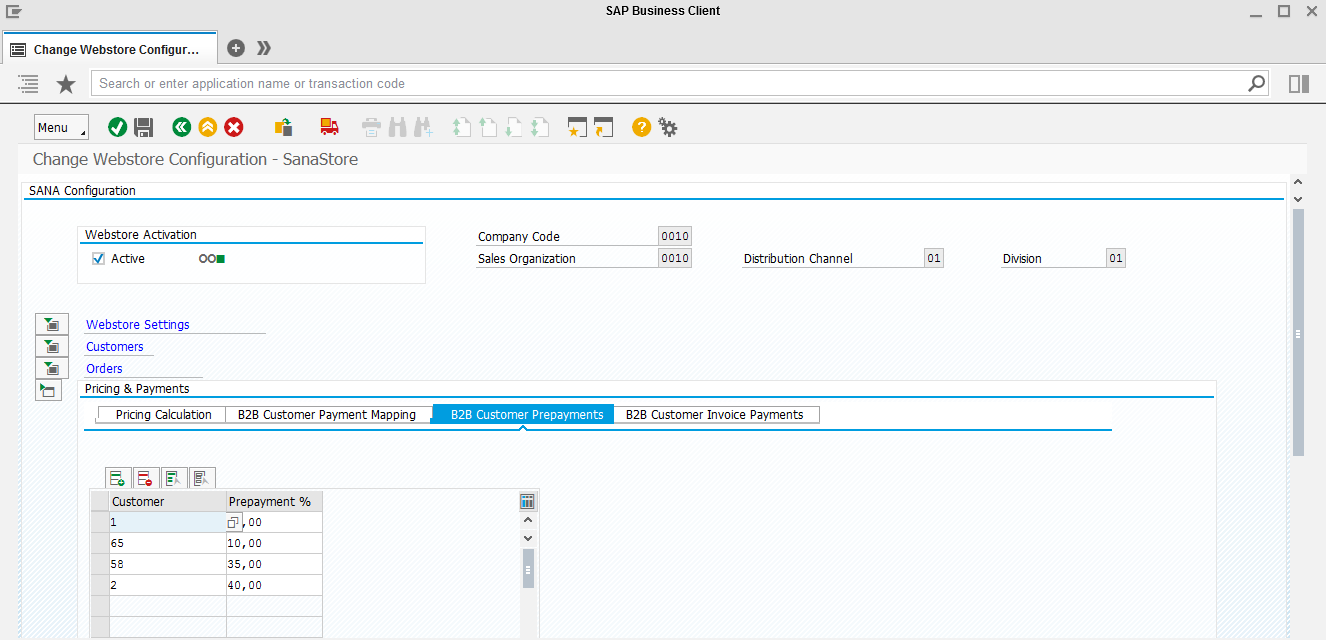Open help with the question mark icon
Viewport: 1326px width, 640px height.
pos(641,127)
